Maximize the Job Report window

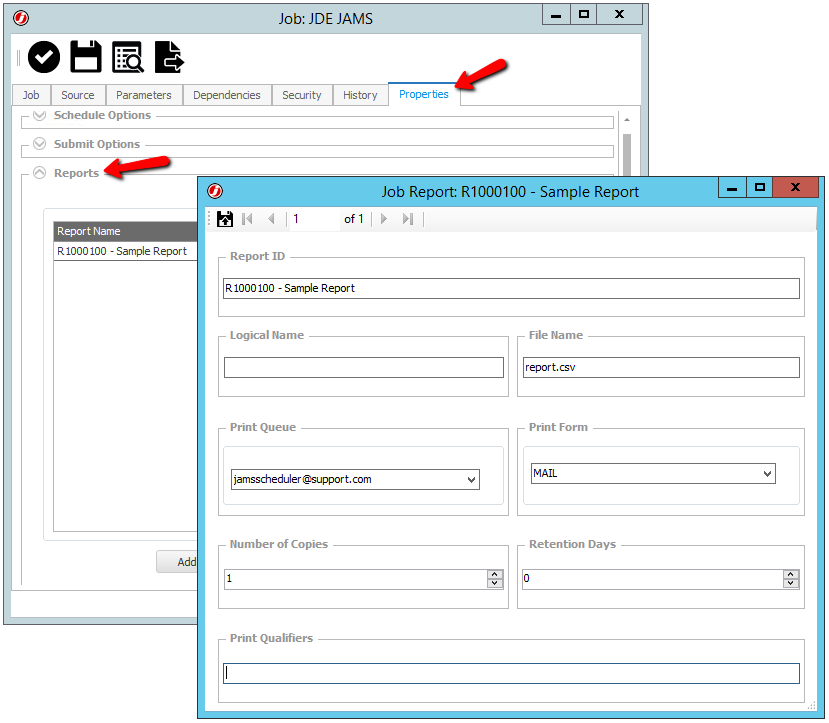pyautogui.click(x=760, y=188)
